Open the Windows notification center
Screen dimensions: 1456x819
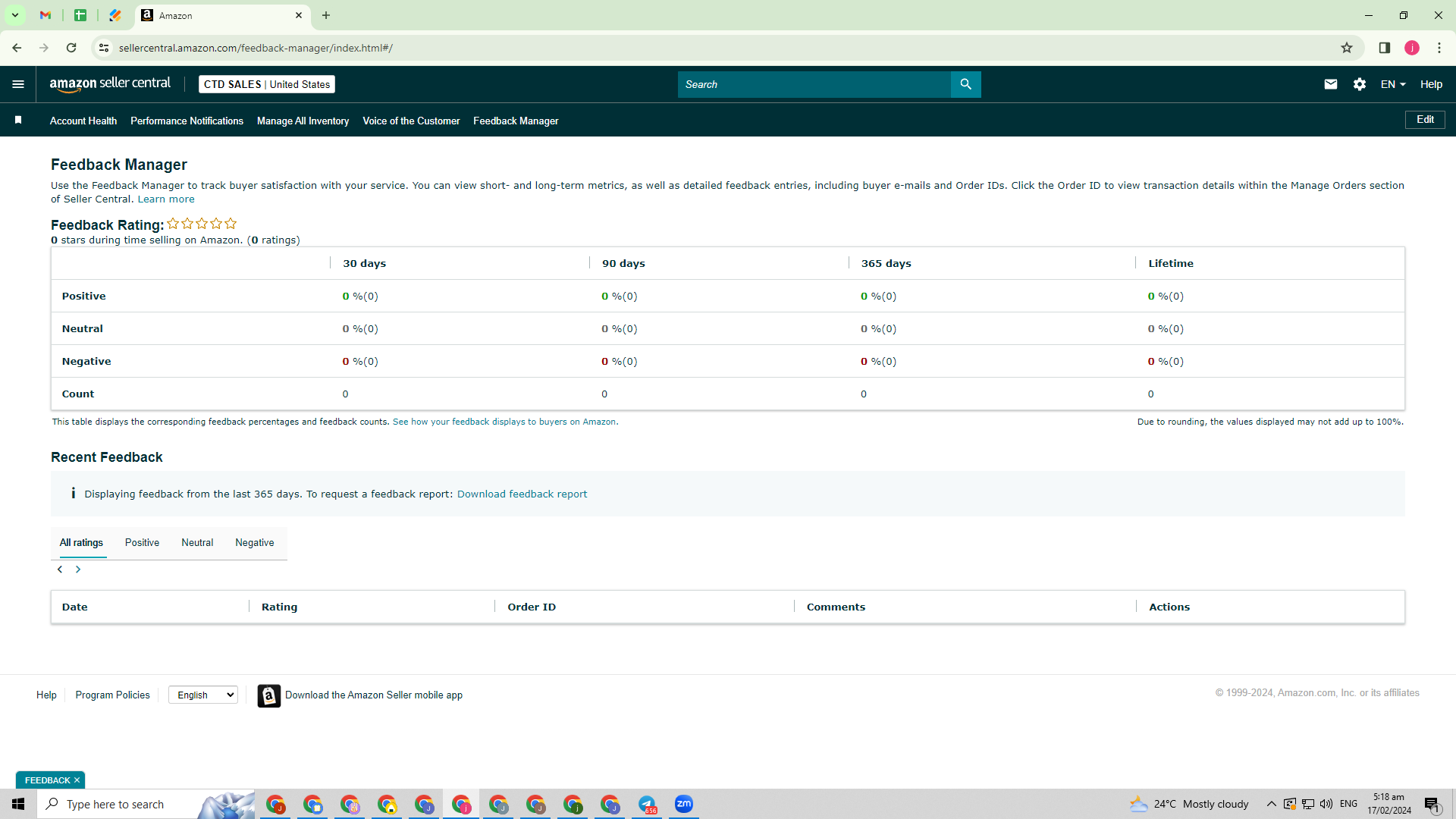coord(1432,804)
